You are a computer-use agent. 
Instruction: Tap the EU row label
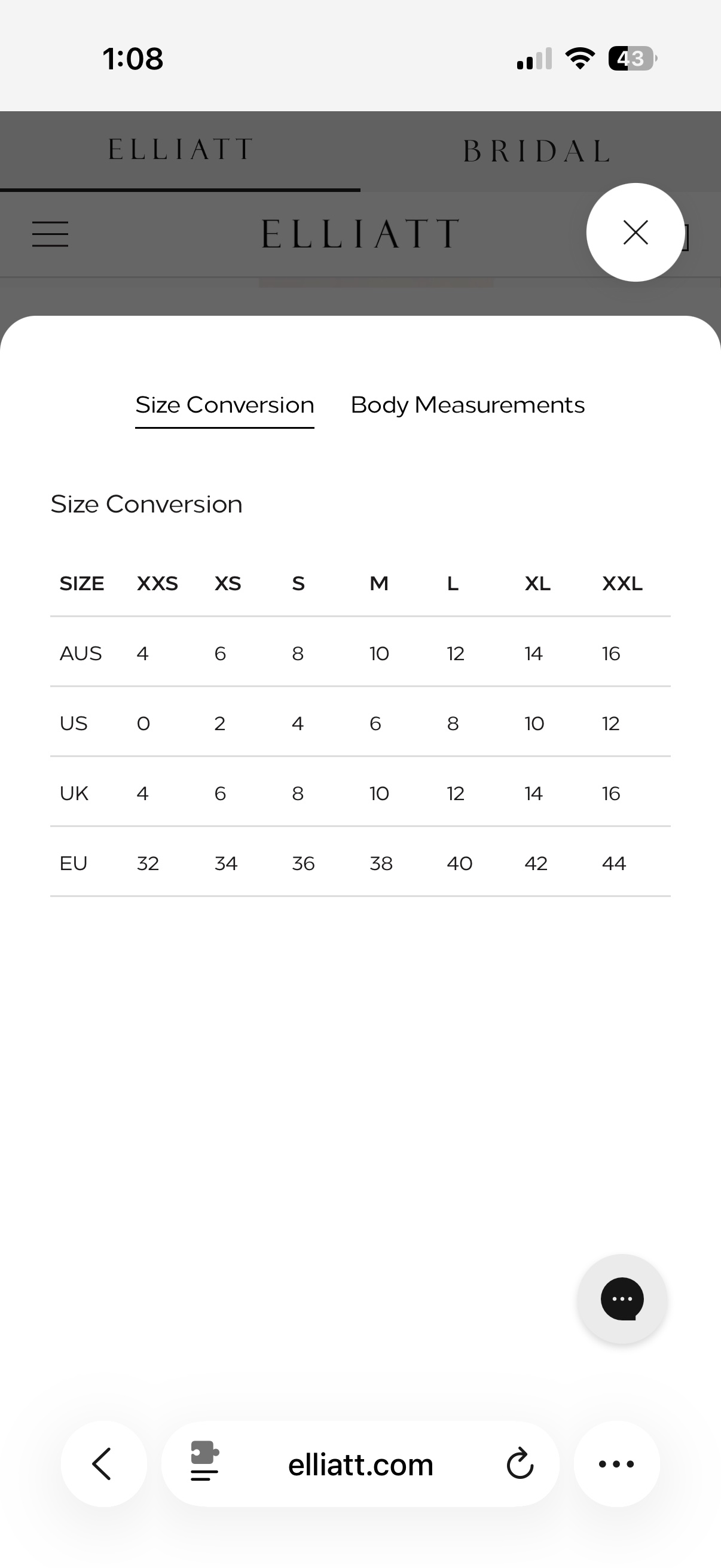coord(73,864)
